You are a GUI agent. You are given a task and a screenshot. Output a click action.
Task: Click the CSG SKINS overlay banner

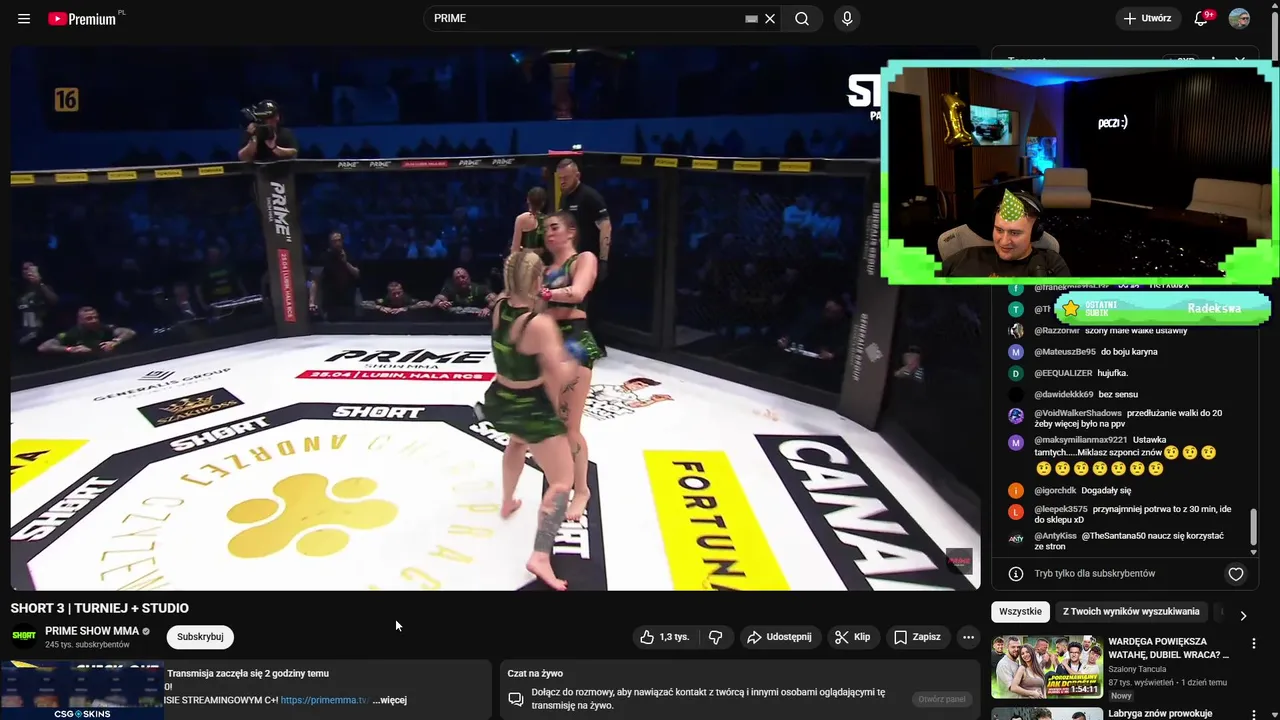82,692
